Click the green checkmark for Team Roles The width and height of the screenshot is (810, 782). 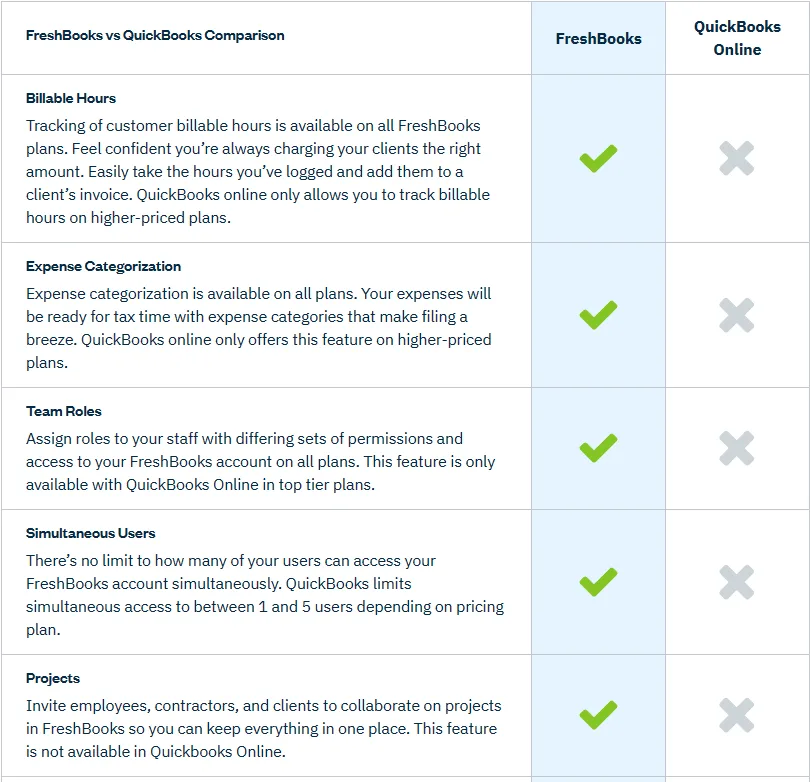(x=598, y=448)
